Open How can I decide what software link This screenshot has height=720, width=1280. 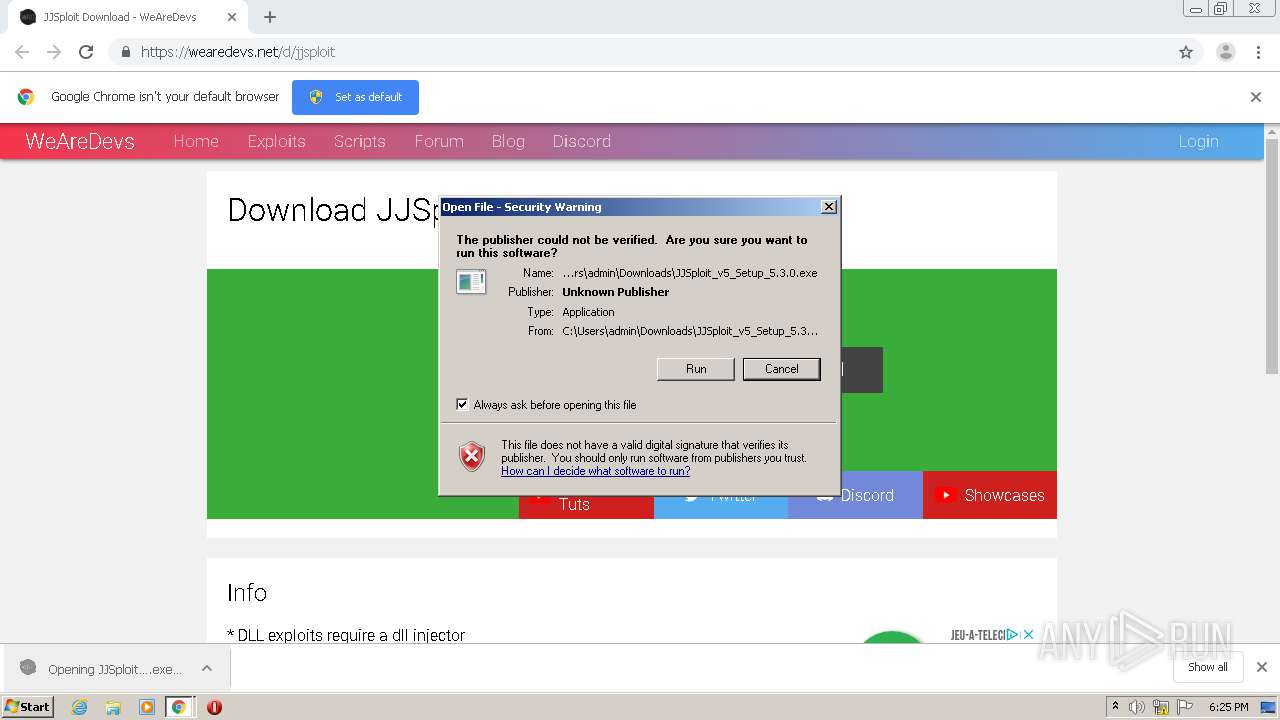tap(595, 471)
